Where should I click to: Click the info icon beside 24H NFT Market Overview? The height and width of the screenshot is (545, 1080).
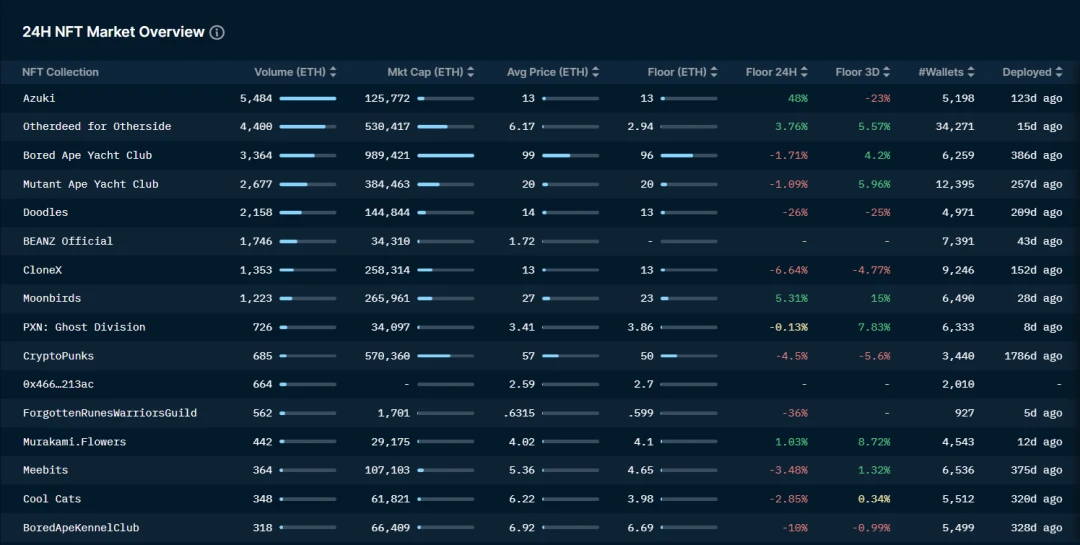217,32
